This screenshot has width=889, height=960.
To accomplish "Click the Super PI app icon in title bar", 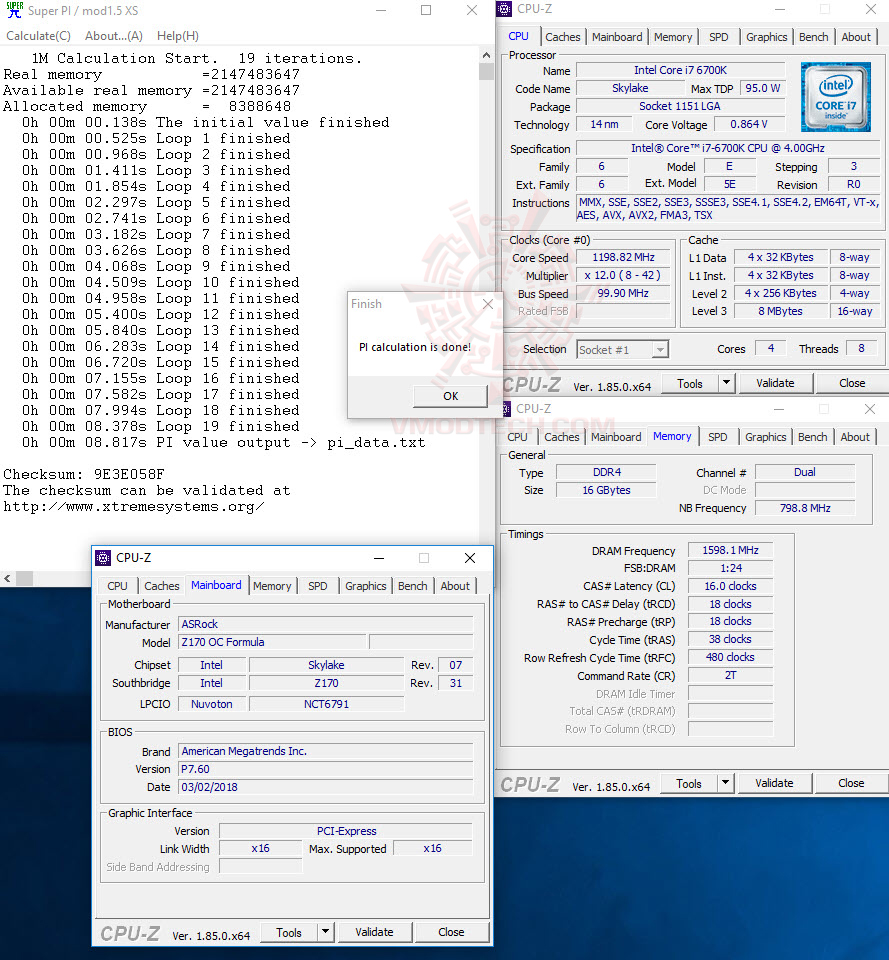I will pos(14,10).
